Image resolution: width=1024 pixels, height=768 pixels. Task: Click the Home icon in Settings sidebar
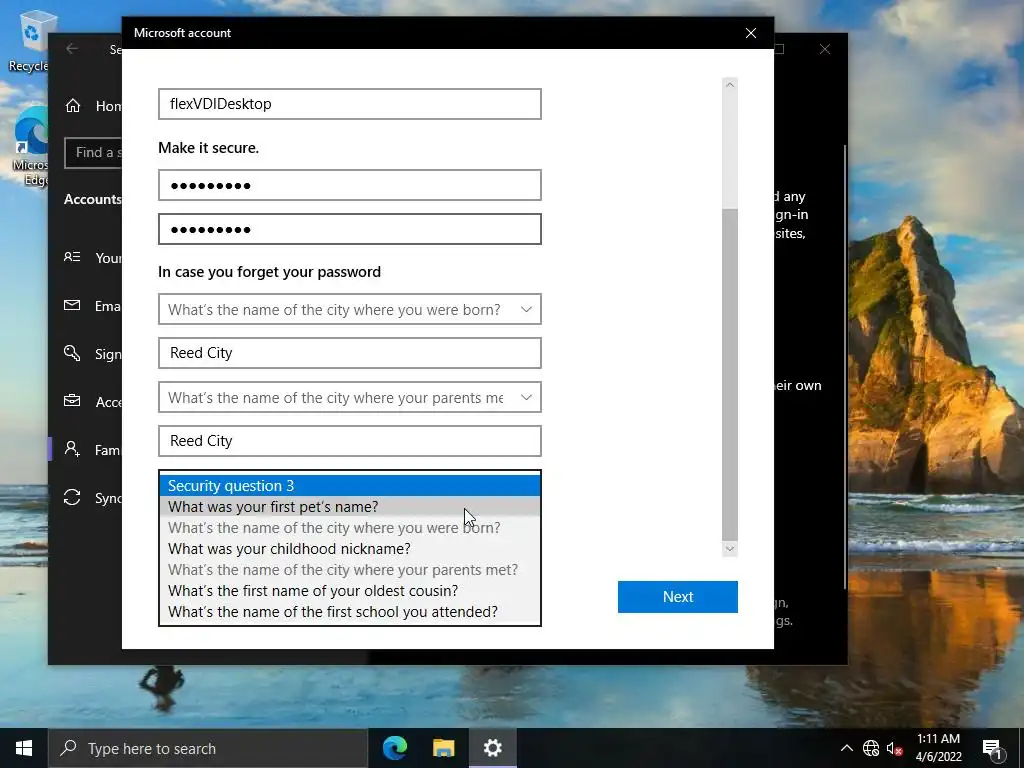73,106
